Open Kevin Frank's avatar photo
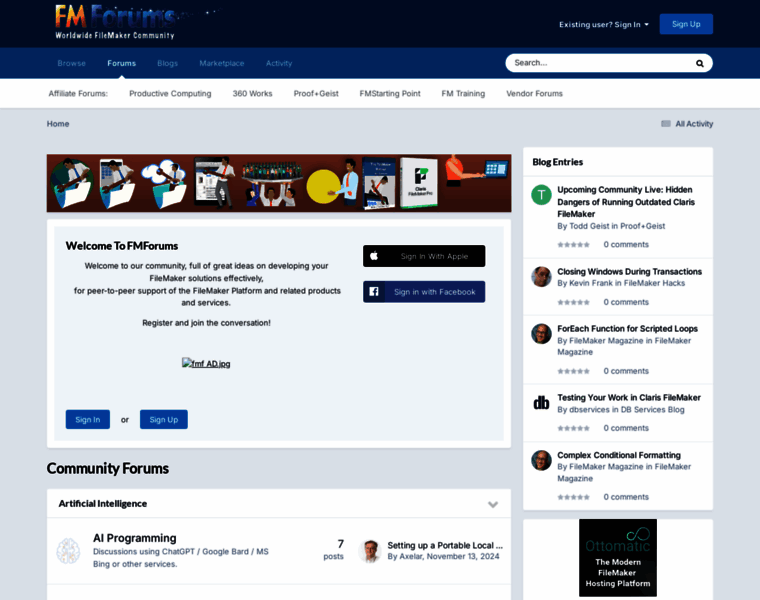 pyautogui.click(x=541, y=277)
